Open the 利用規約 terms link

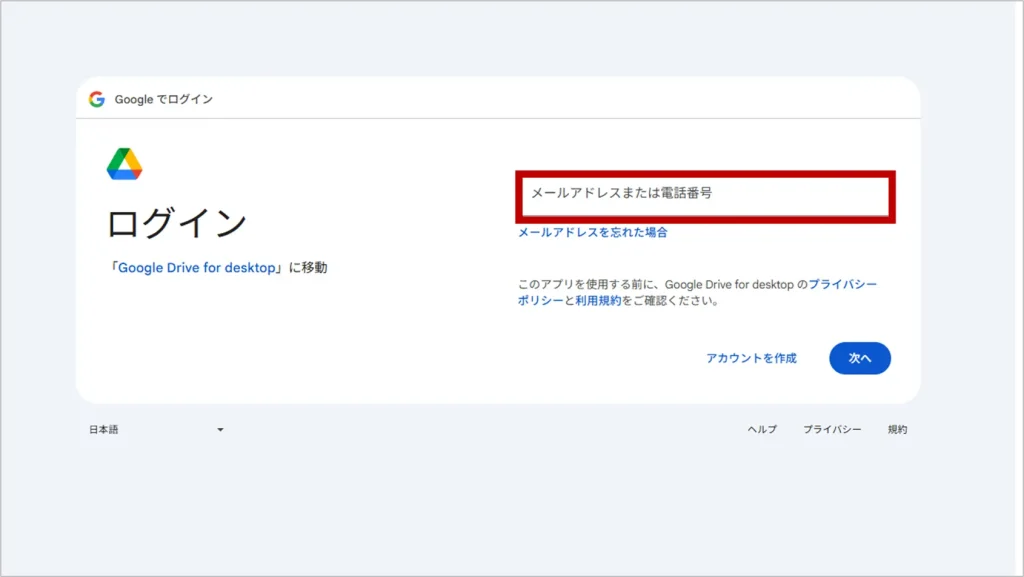598,300
